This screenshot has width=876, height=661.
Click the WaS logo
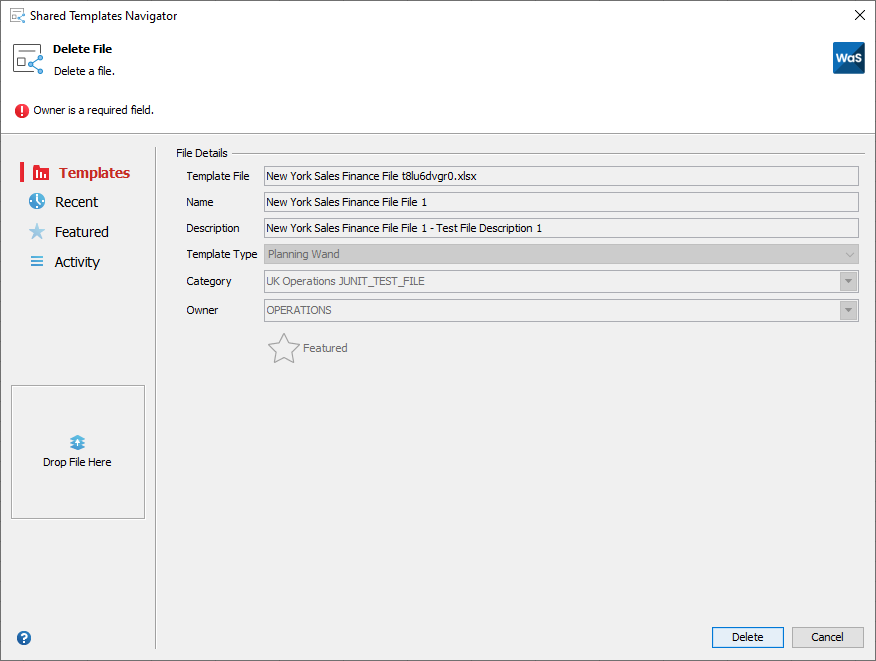coord(848,58)
